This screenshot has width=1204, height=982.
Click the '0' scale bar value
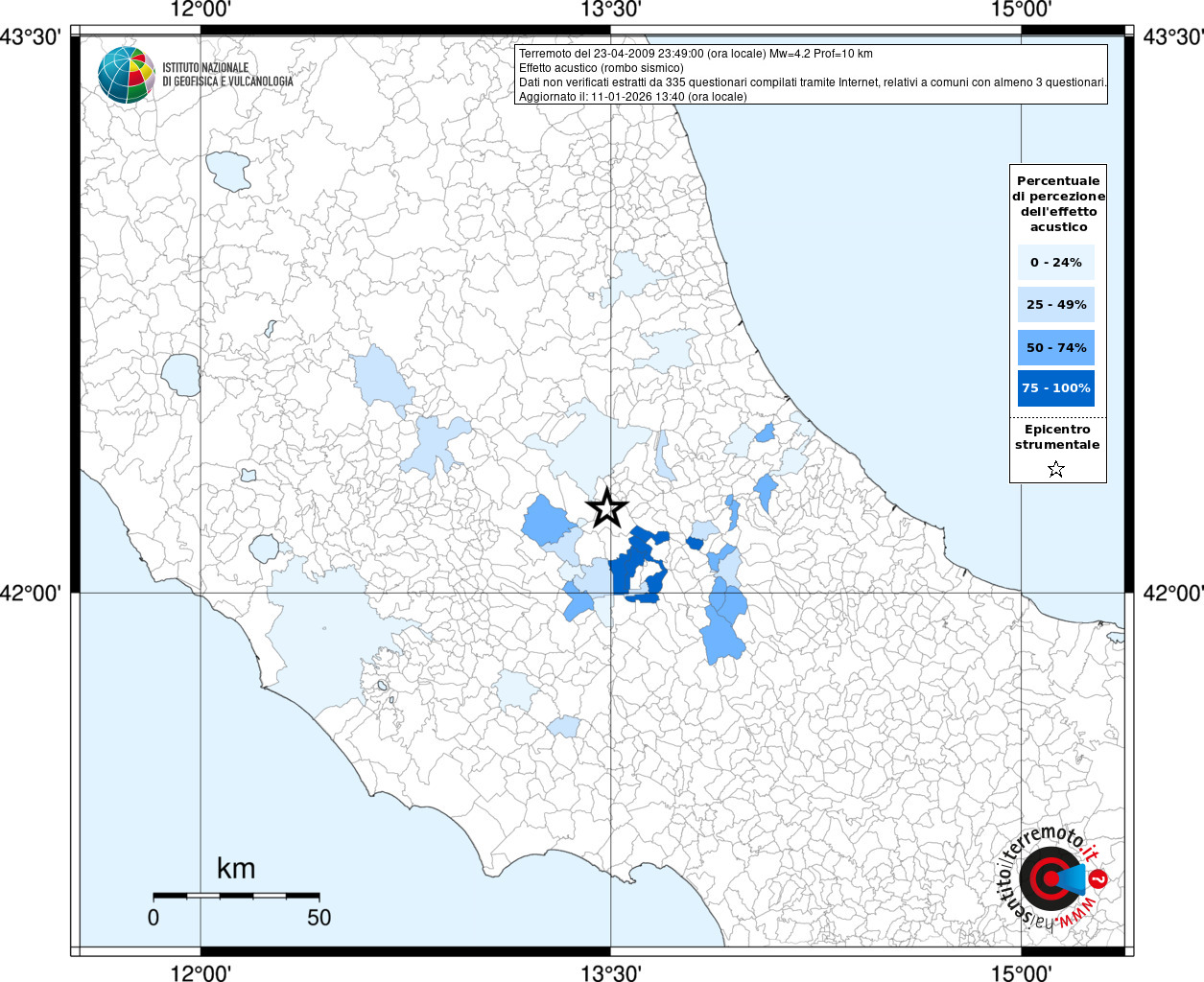(153, 918)
